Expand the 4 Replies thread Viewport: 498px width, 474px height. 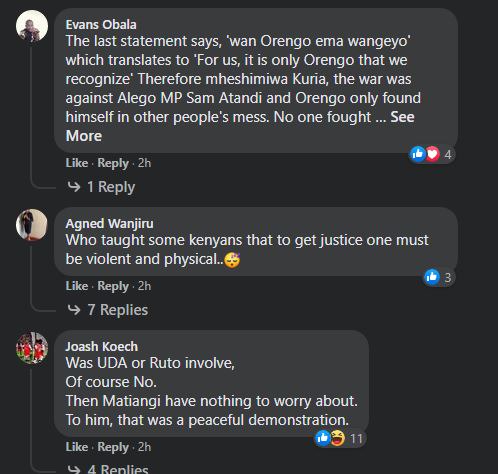tap(108, 469)
